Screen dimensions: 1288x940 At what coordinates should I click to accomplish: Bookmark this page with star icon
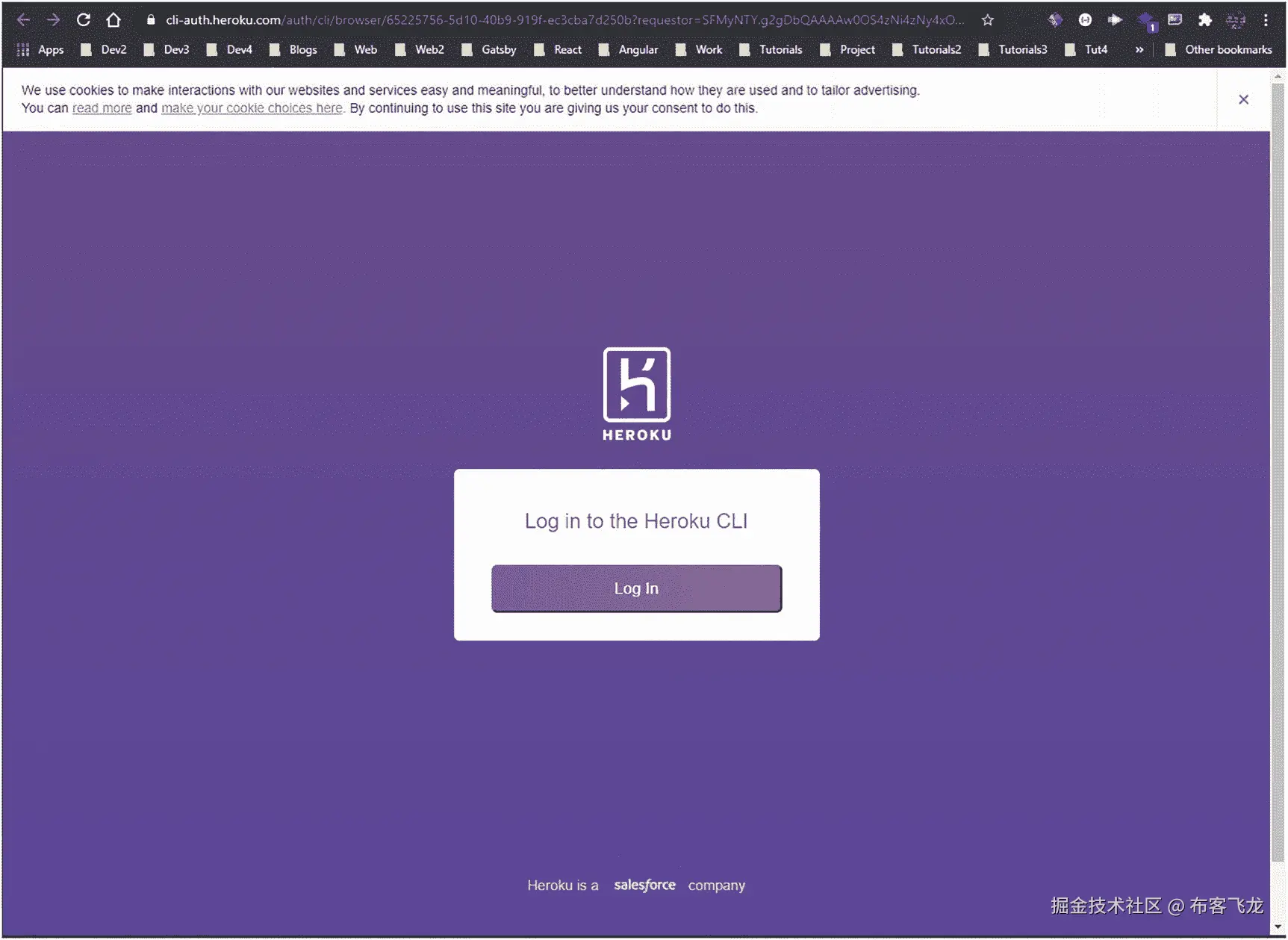point(988,20)
